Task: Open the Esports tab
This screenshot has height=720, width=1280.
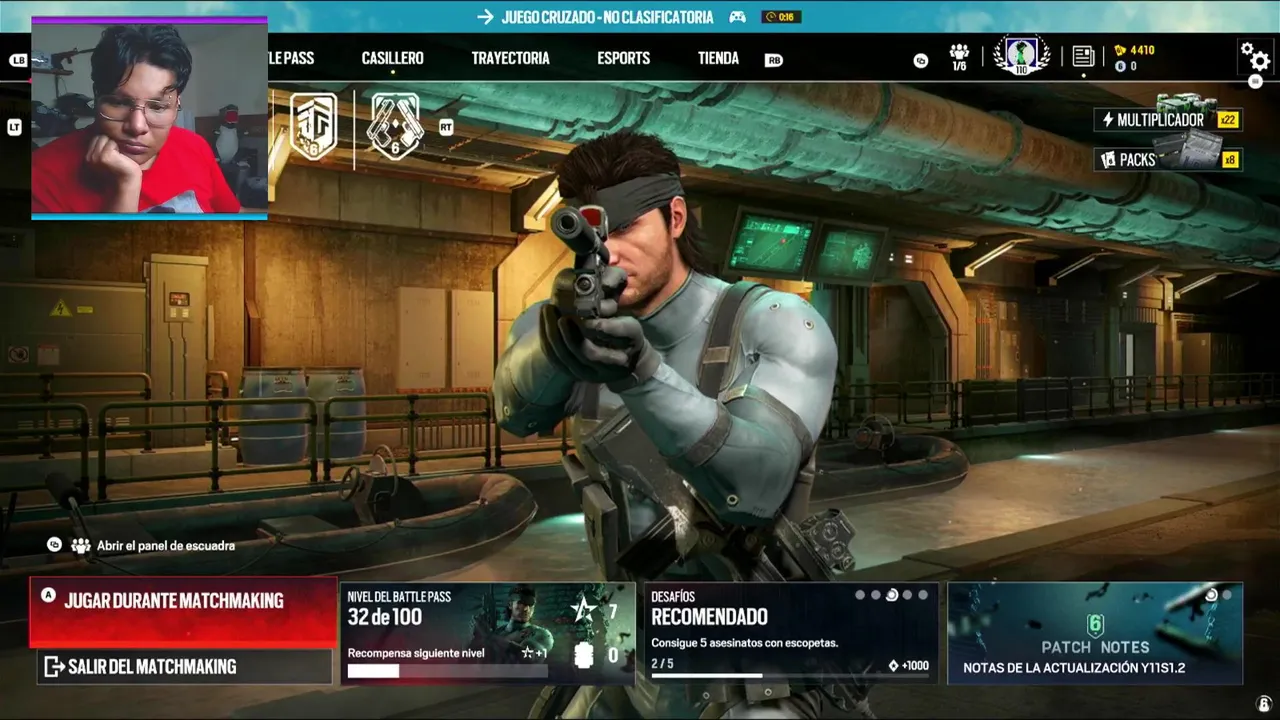Action: tap(623, 58)
